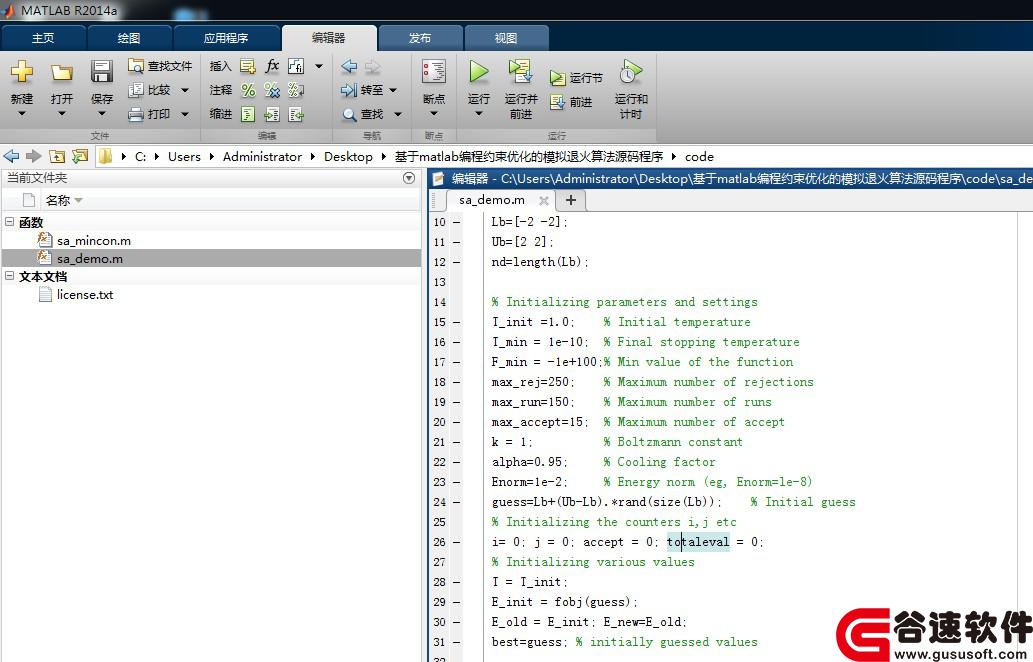Click the 比较 (Compare) icon
The width and height of the screenshot is (1033, 662).
tap(136, 90)
